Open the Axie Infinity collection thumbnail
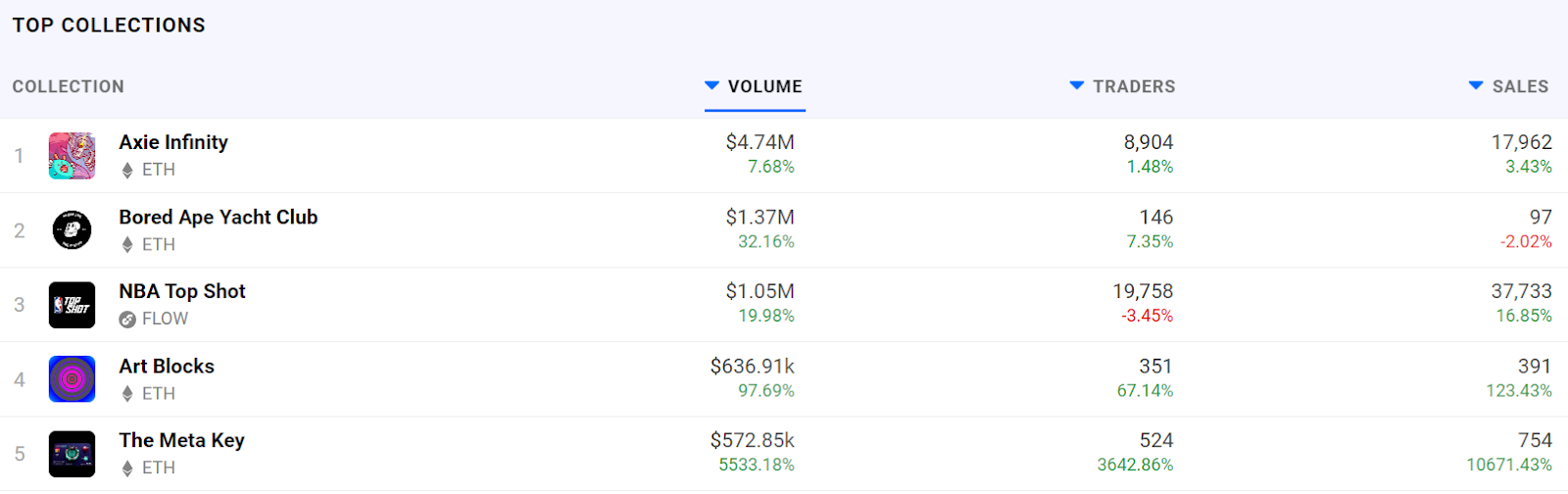Image resolution: width=1568 pixels, height=494 pixels. click(x=73, y=156)
